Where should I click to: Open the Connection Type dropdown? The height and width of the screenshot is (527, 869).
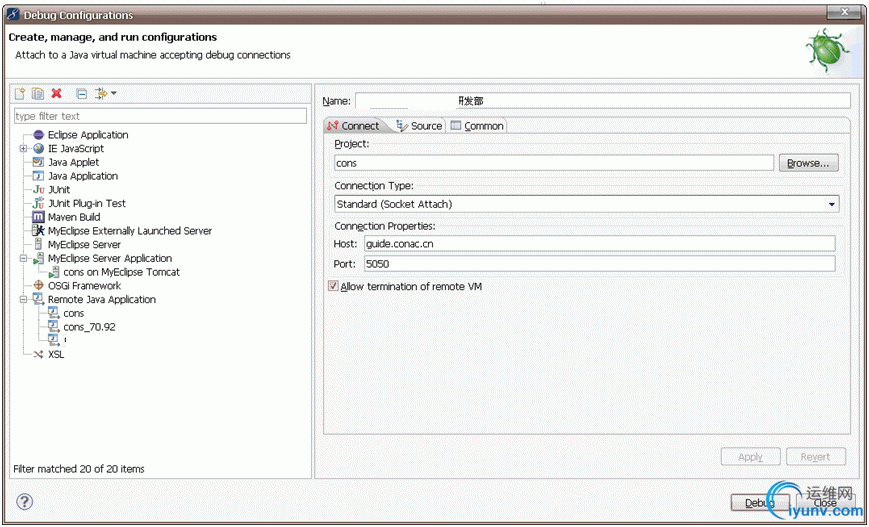(831, 204)
